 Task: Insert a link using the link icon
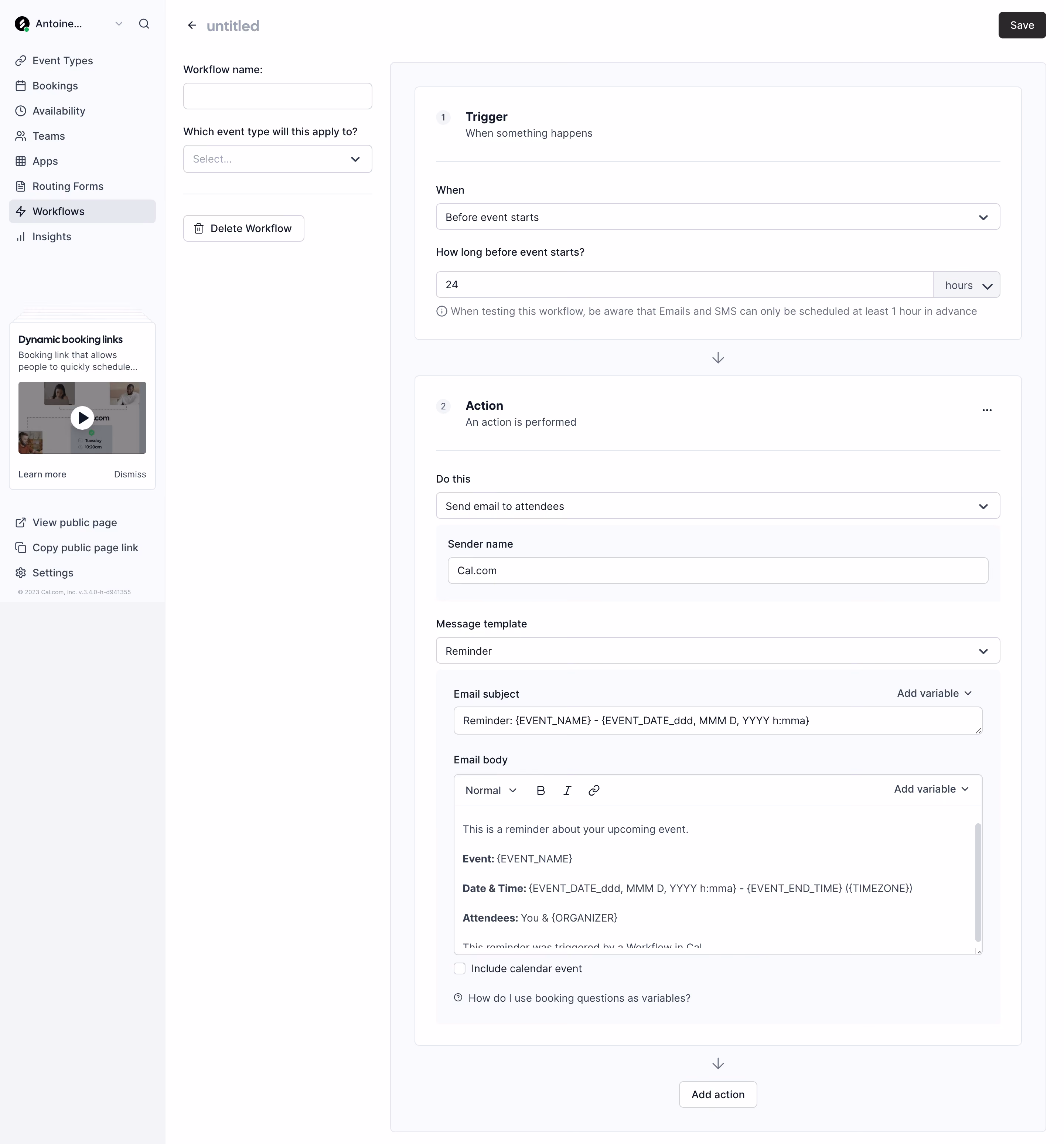pos(594,790)
